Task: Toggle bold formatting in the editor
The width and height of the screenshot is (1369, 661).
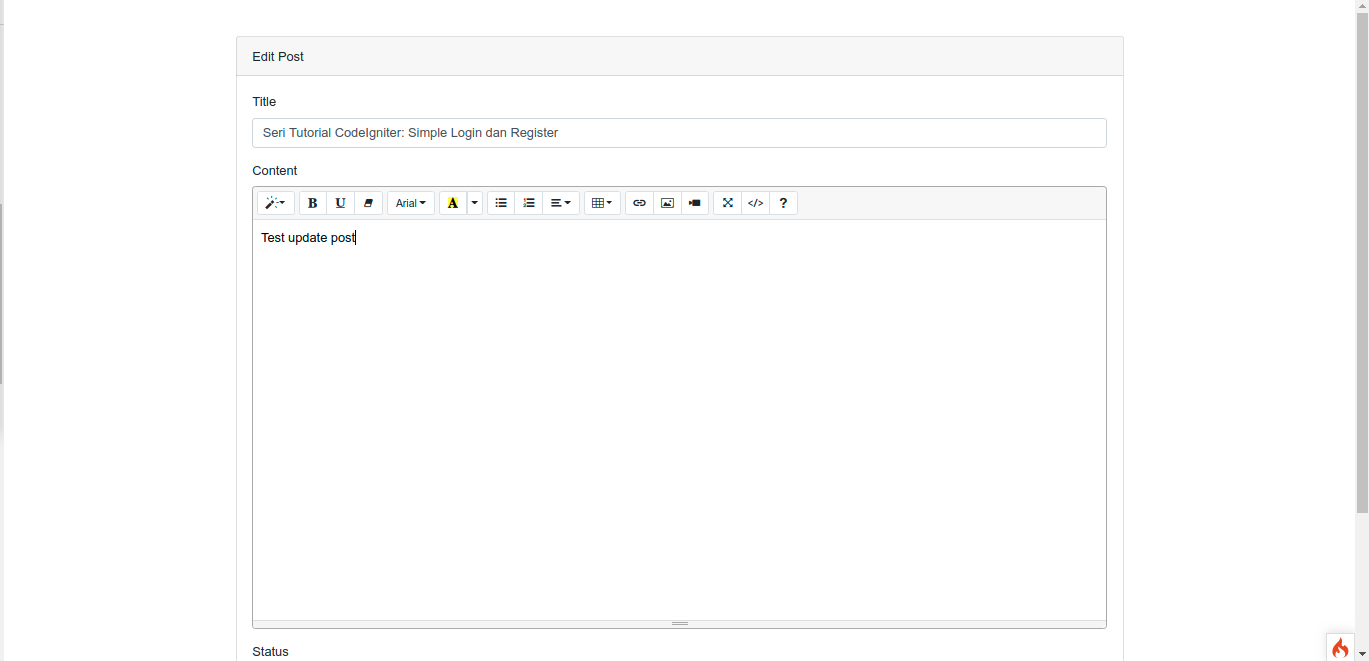Action: click(x=312, y=203)
